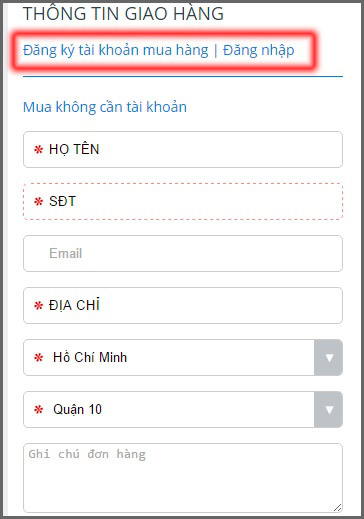Viewport: 364px width, 519px height.
Task: Click red asterisk beside Quận 10
Action: (39, 410)
